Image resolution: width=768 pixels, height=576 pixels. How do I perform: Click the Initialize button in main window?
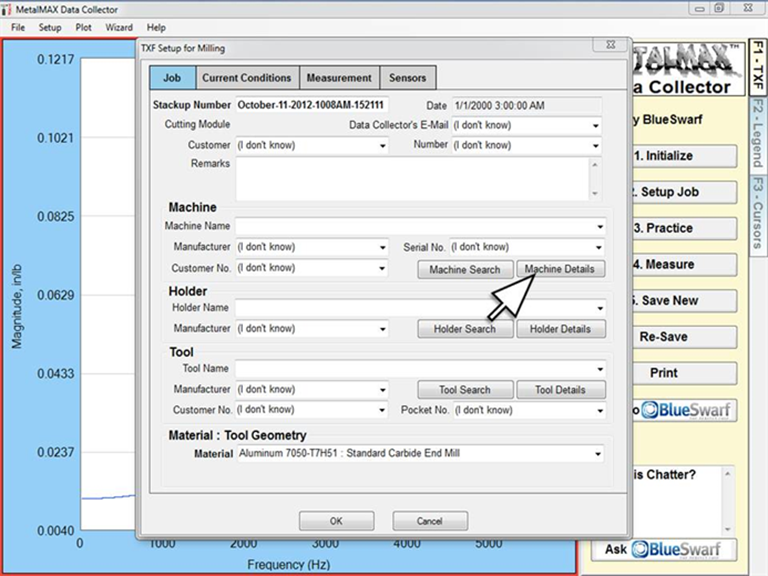tap(684, 156)
